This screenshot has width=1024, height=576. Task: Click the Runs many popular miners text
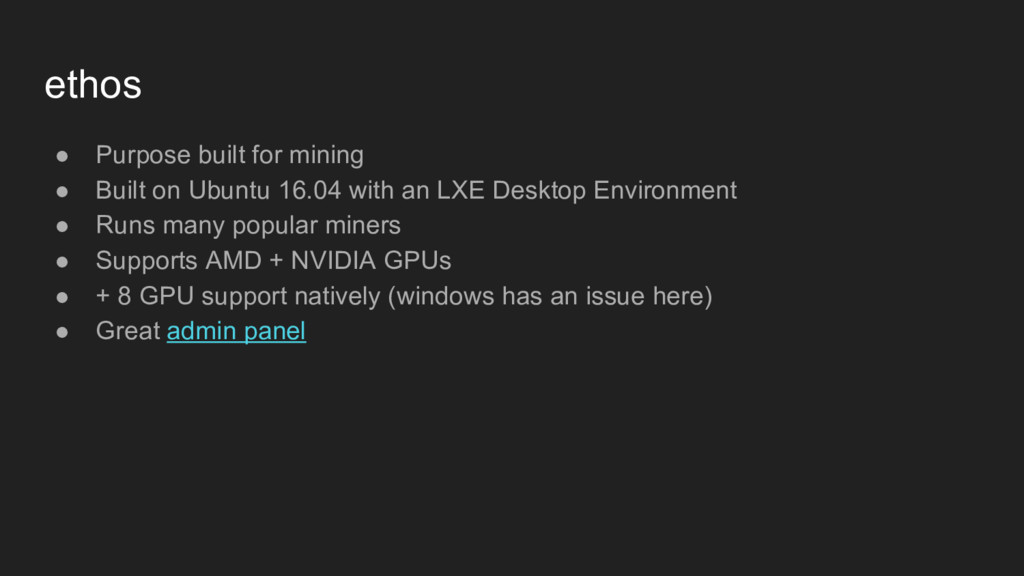[248, 225]
